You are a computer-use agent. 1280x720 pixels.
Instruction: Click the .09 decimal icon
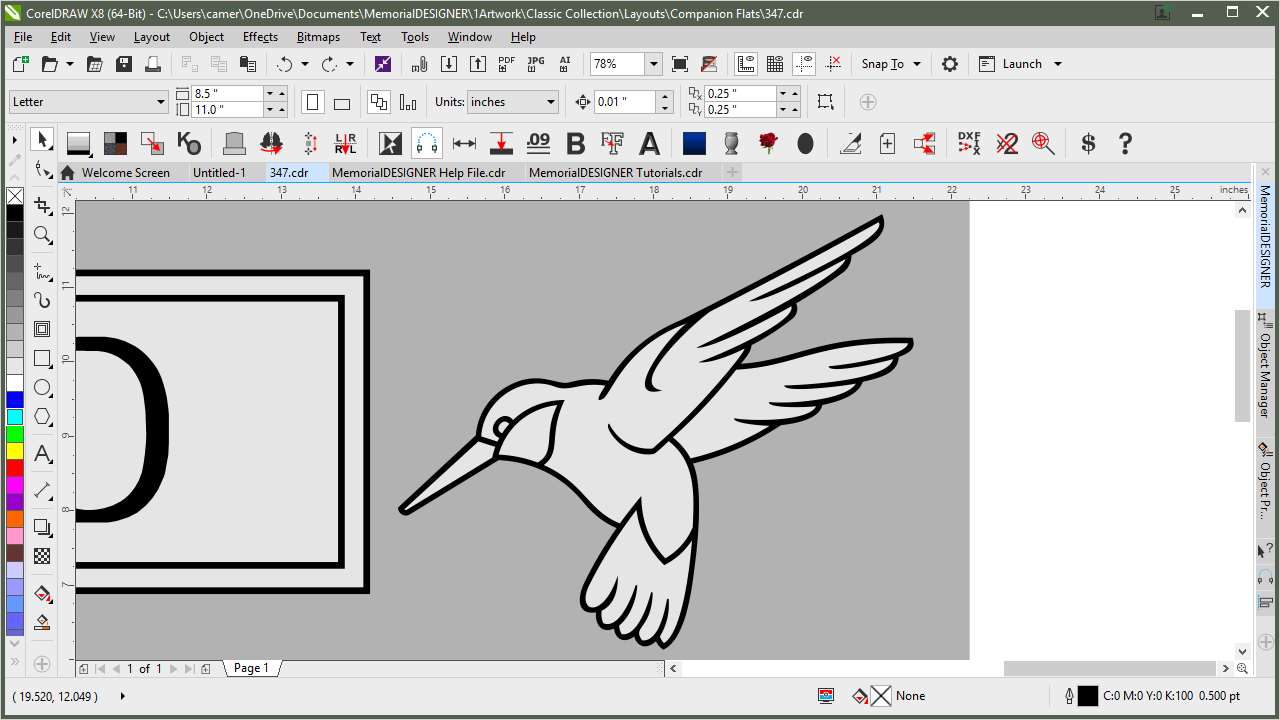538,143
